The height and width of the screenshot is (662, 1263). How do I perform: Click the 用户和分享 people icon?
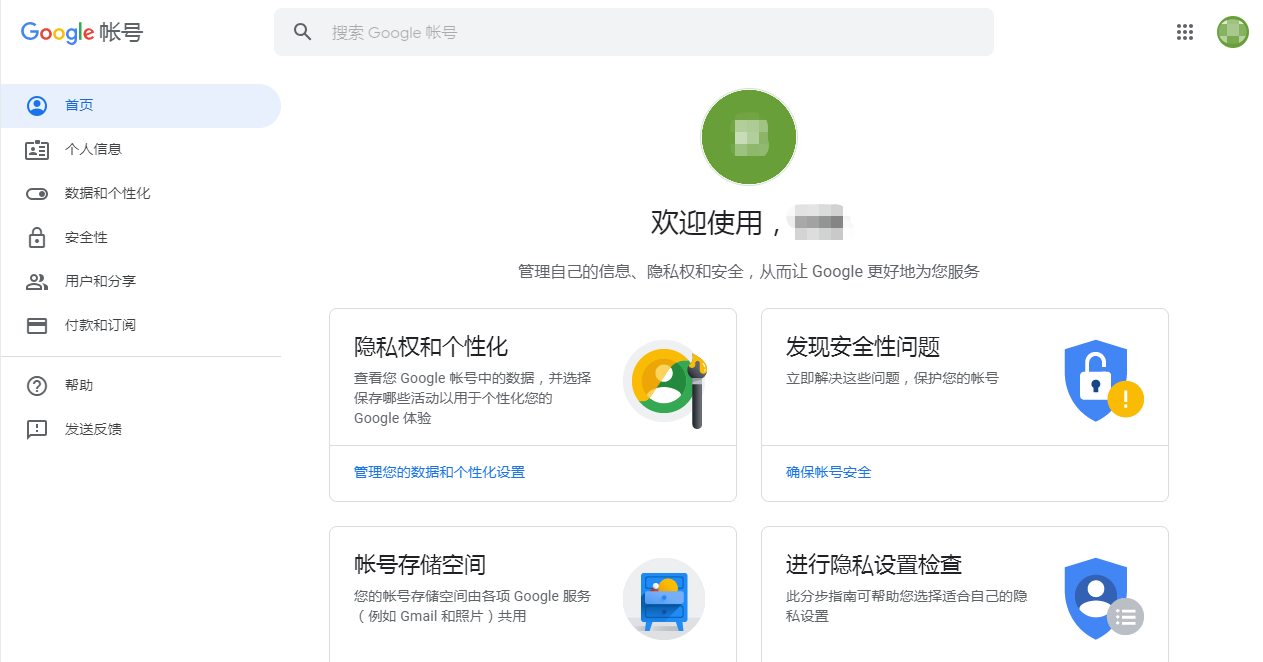pyautogui.click(x=37, y=282)
